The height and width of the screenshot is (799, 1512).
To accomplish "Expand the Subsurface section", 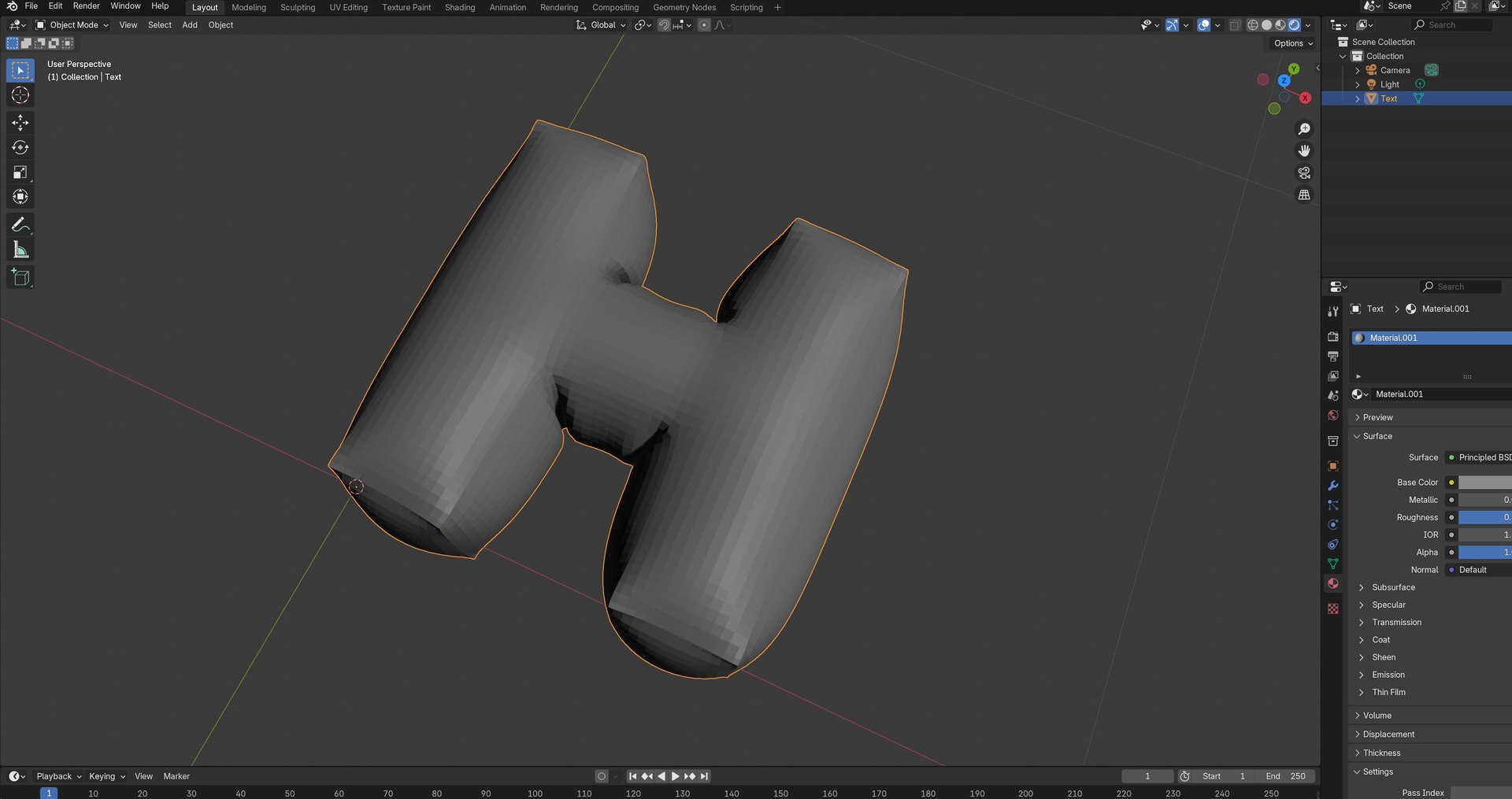I will tap(1393, 587).
